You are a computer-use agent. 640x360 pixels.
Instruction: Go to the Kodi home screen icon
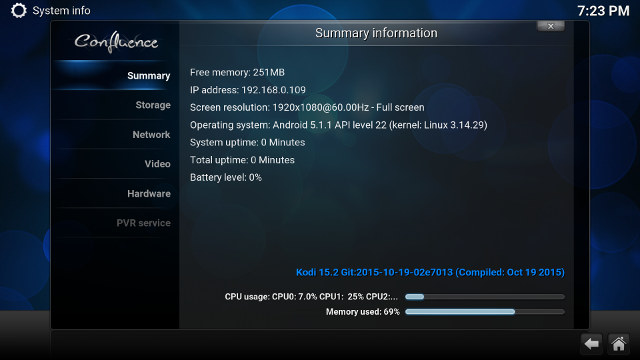(618, 344)
